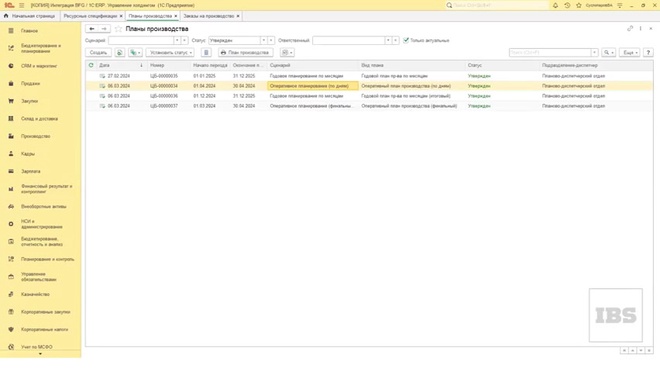Clear the Сценарий filter with x

coord(184,40)
